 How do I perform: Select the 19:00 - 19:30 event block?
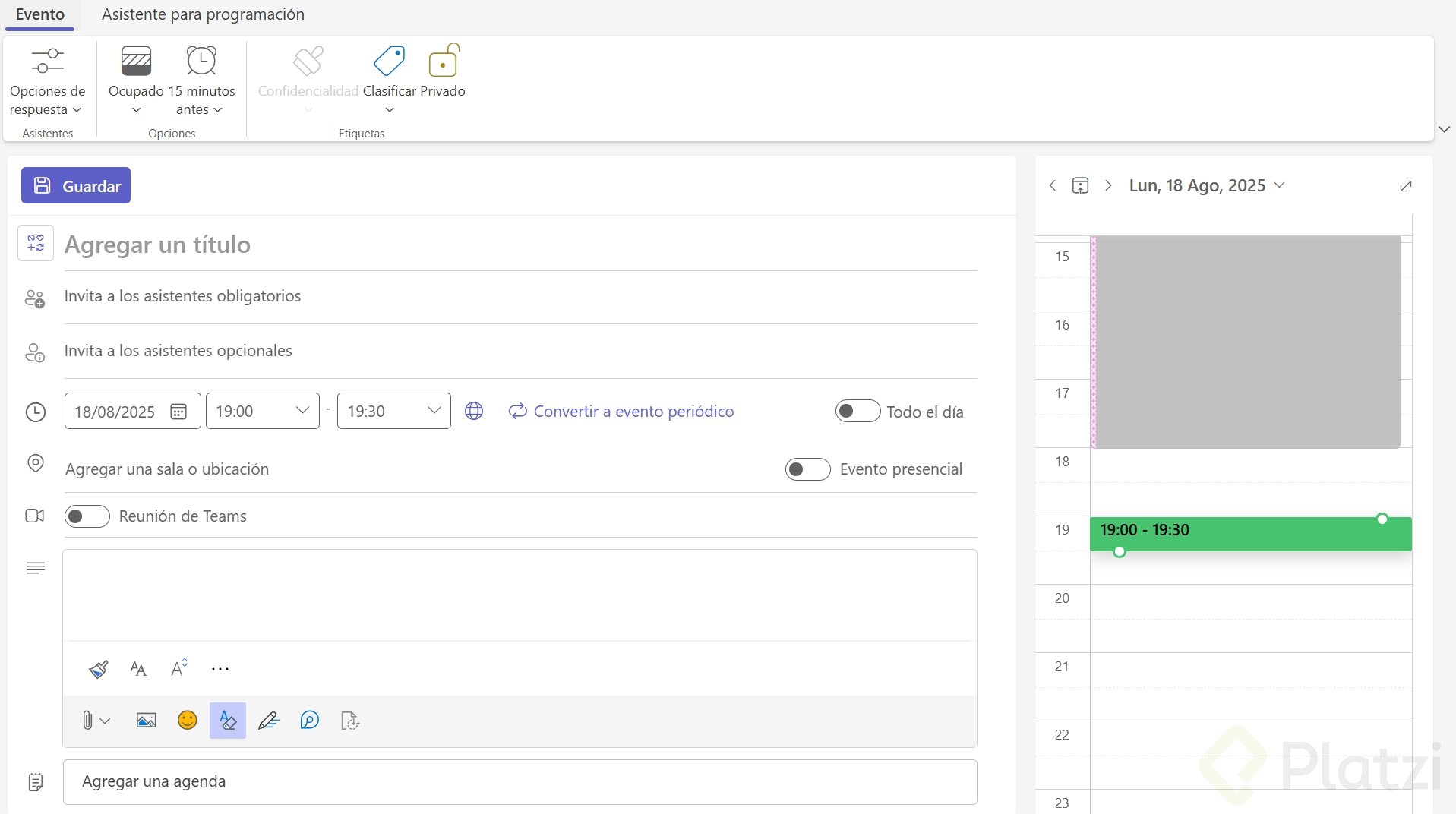(x=1250, y=534)
